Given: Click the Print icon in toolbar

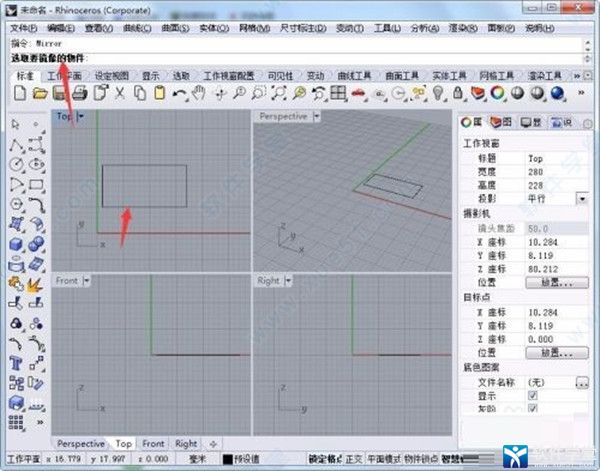Looking at the screenshot, I should click(81, 93).
